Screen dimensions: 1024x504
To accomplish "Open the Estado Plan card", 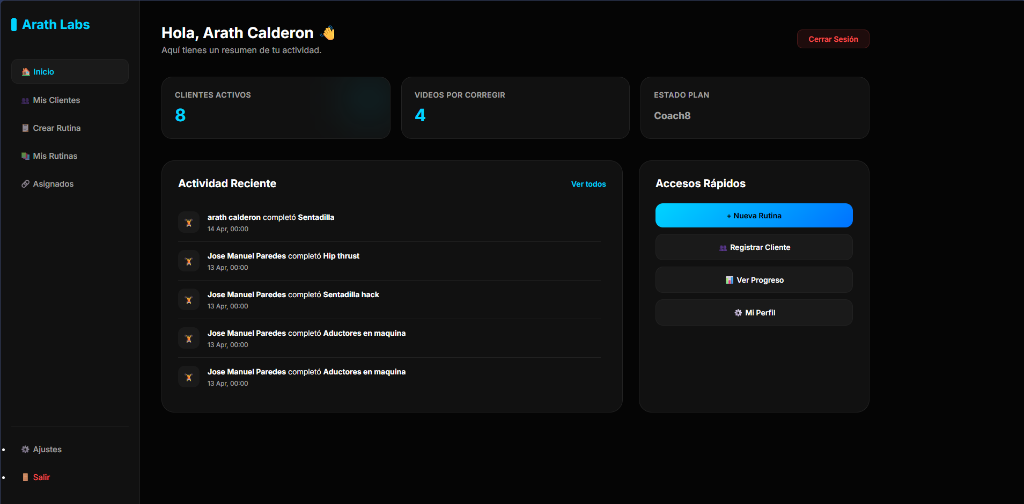I will click(755, 108).
